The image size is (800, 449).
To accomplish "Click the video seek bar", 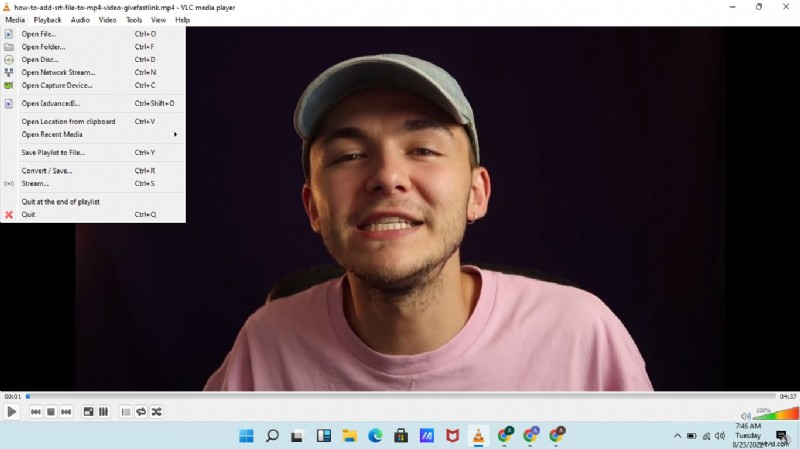I will click(x=400, y=396).
